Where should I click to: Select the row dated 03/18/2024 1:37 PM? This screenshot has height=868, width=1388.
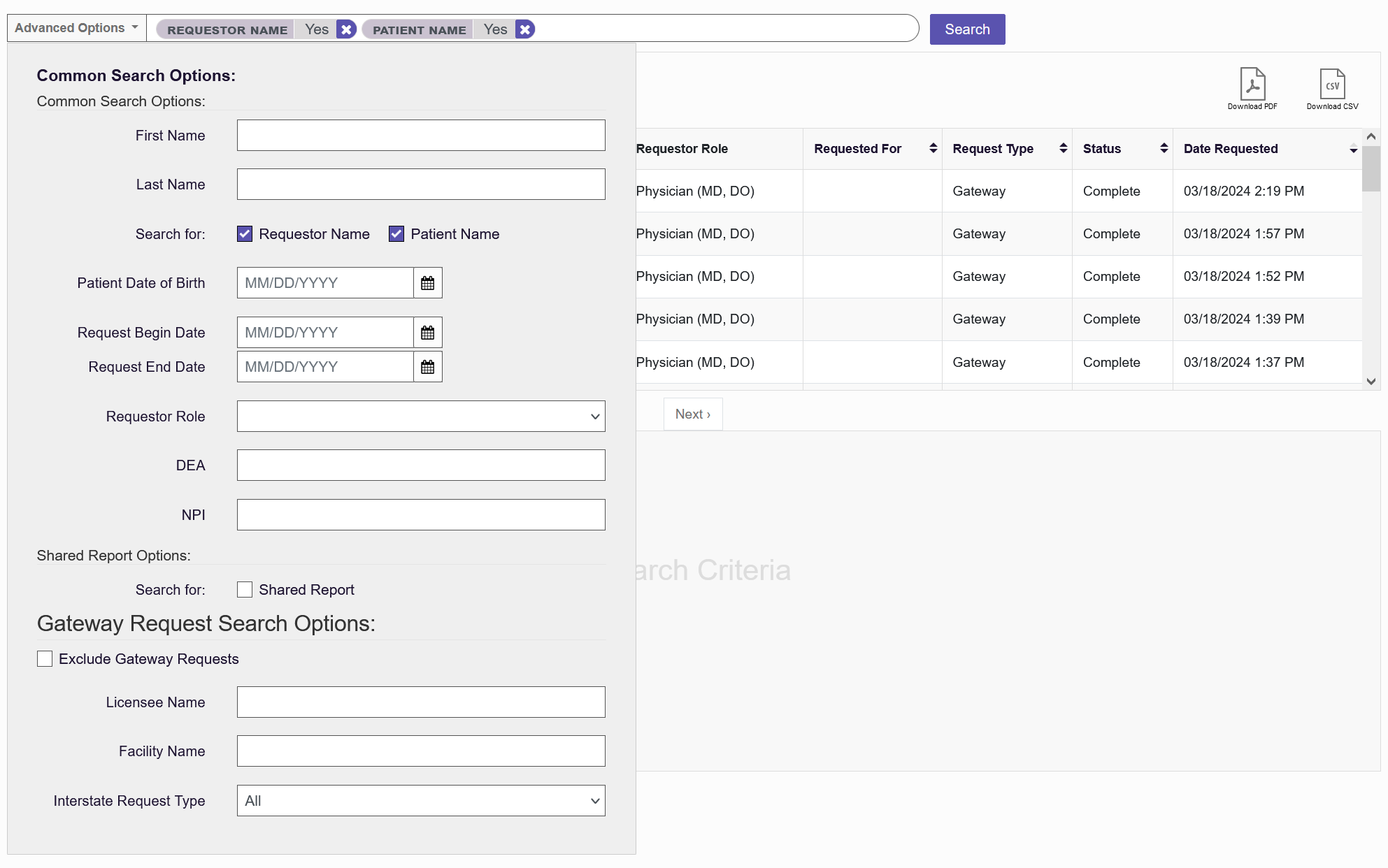point(999,362)
